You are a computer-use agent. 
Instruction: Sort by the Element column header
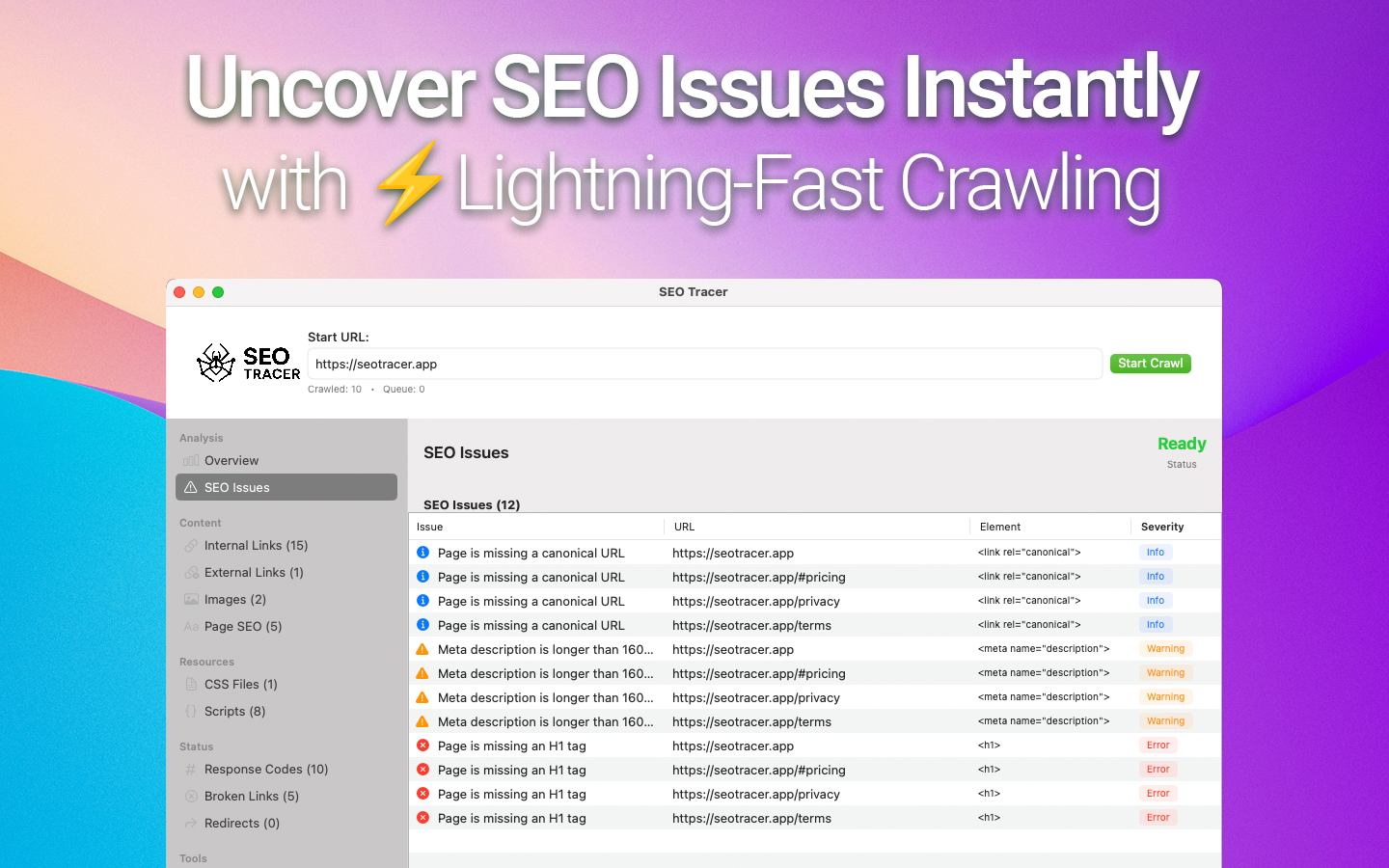click(1050, 527)
